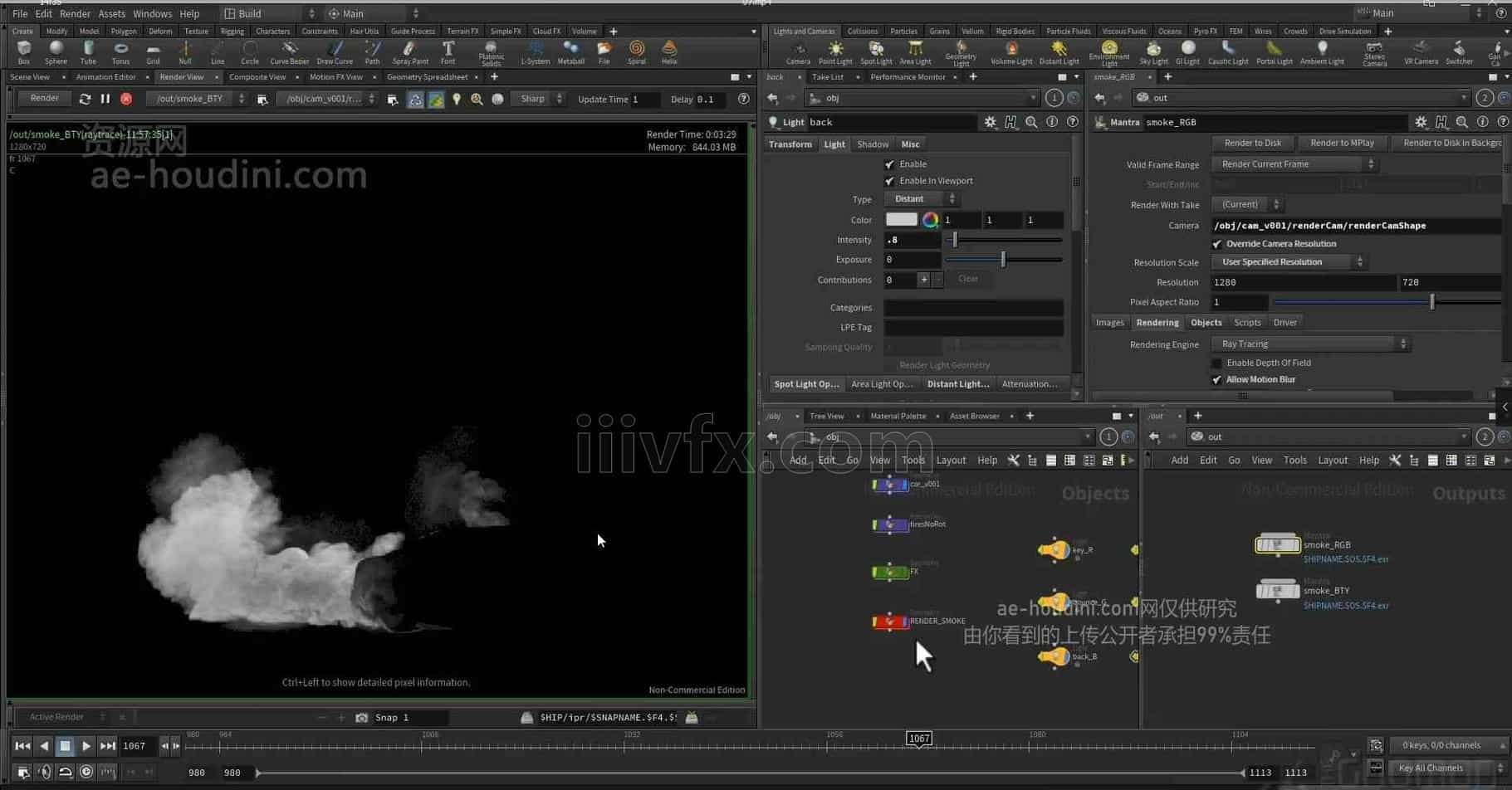Toggle the light Enable checkbox

[889, 164]
